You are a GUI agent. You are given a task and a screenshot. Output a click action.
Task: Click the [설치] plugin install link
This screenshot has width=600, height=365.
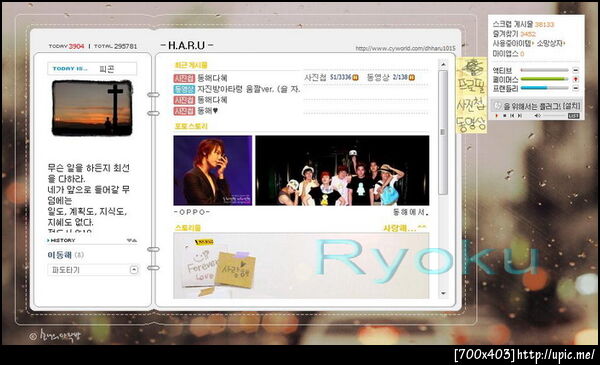tap(572, 106)
